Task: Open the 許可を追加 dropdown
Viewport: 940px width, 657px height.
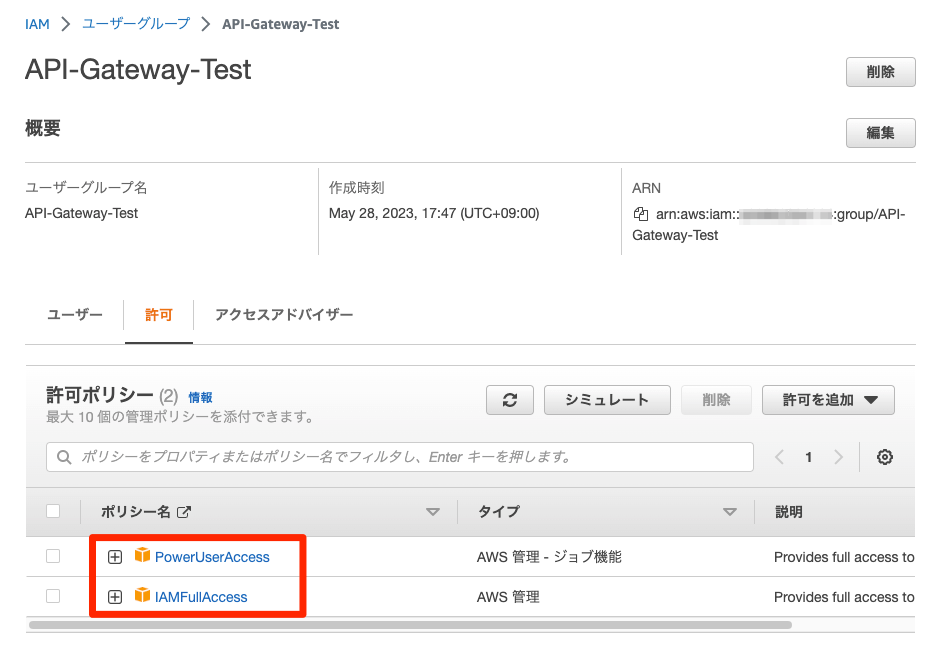Action: coord(829,400)
